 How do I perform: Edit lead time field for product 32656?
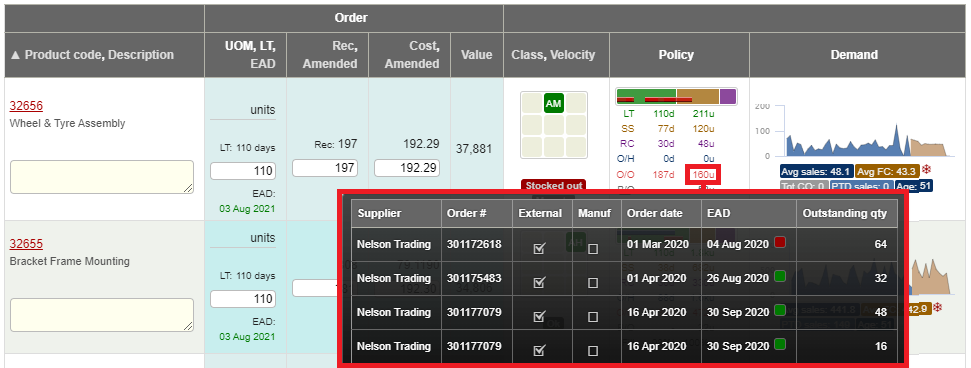[x=243, y=171]
